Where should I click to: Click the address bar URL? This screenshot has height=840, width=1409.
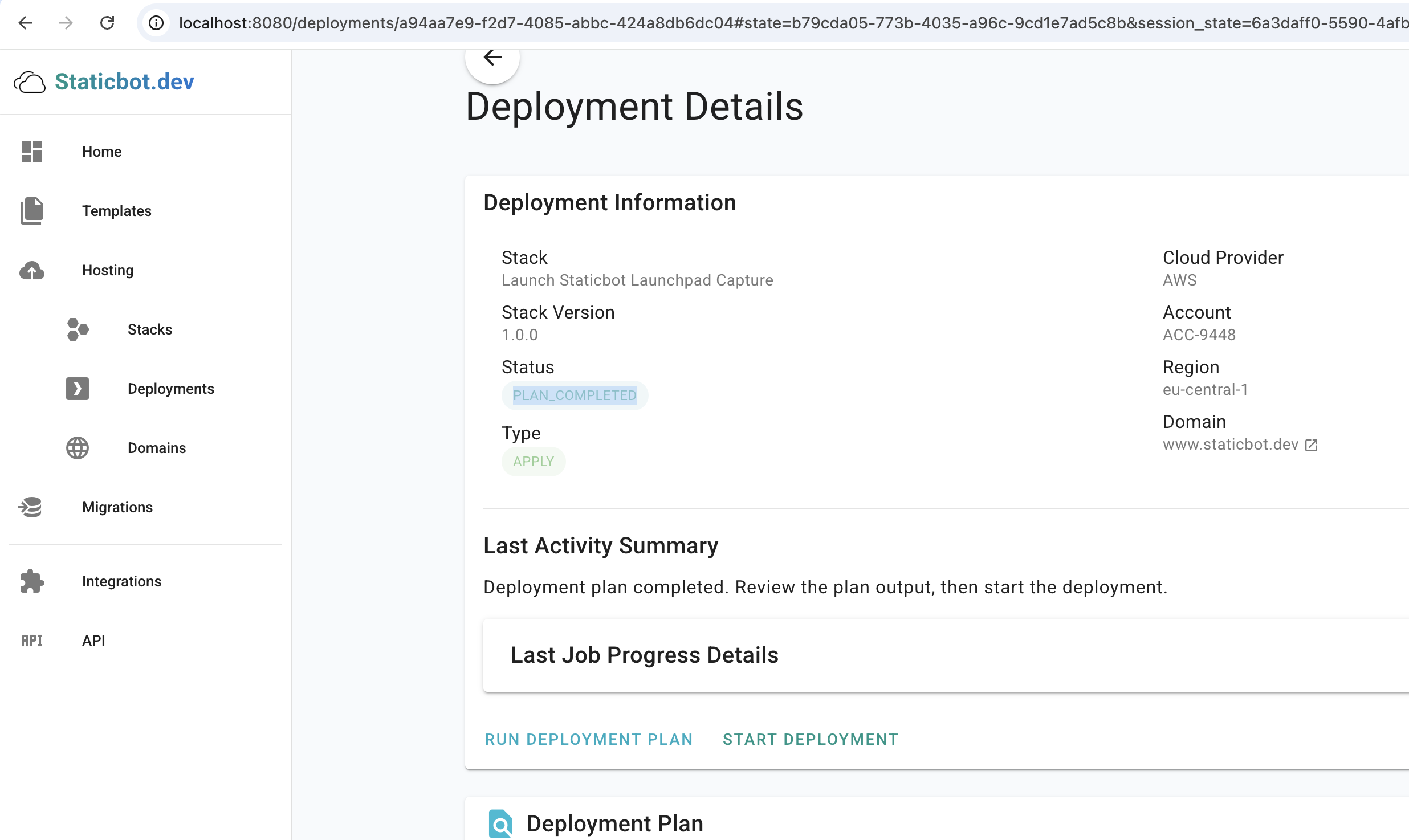pyautogui.click(x=792, y=23)
